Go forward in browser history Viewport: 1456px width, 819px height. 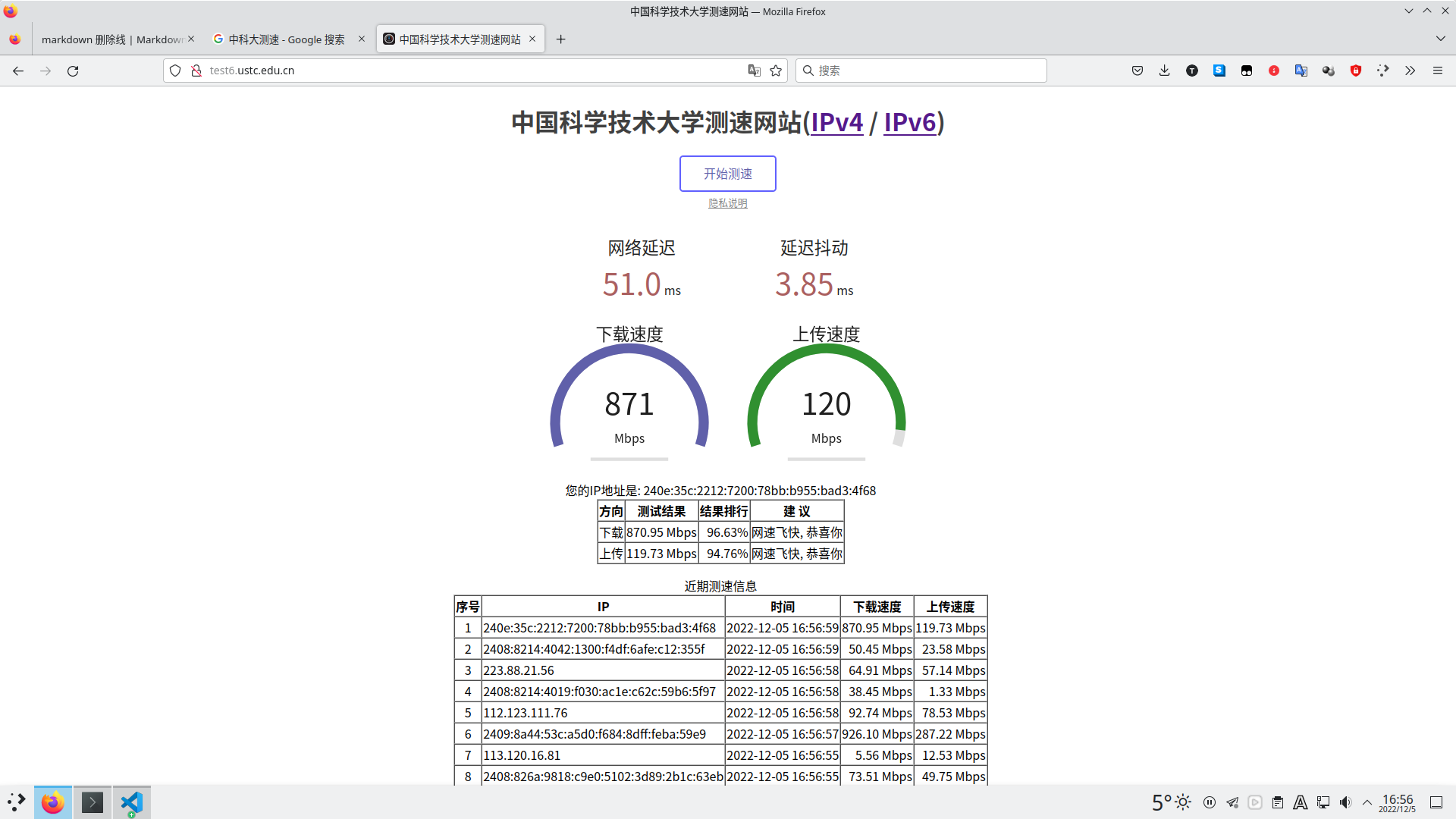point(45,71)
